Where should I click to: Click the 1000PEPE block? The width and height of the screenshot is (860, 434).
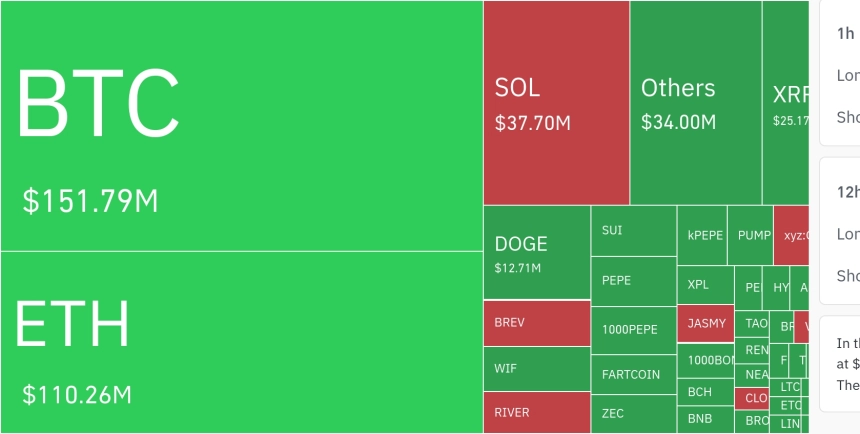point(633,331)
